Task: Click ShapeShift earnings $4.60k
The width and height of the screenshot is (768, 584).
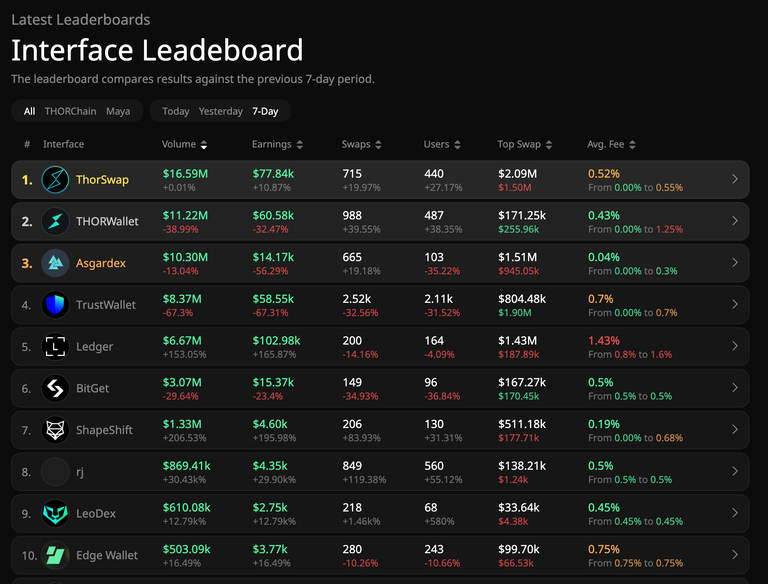Action: (270, 424)
